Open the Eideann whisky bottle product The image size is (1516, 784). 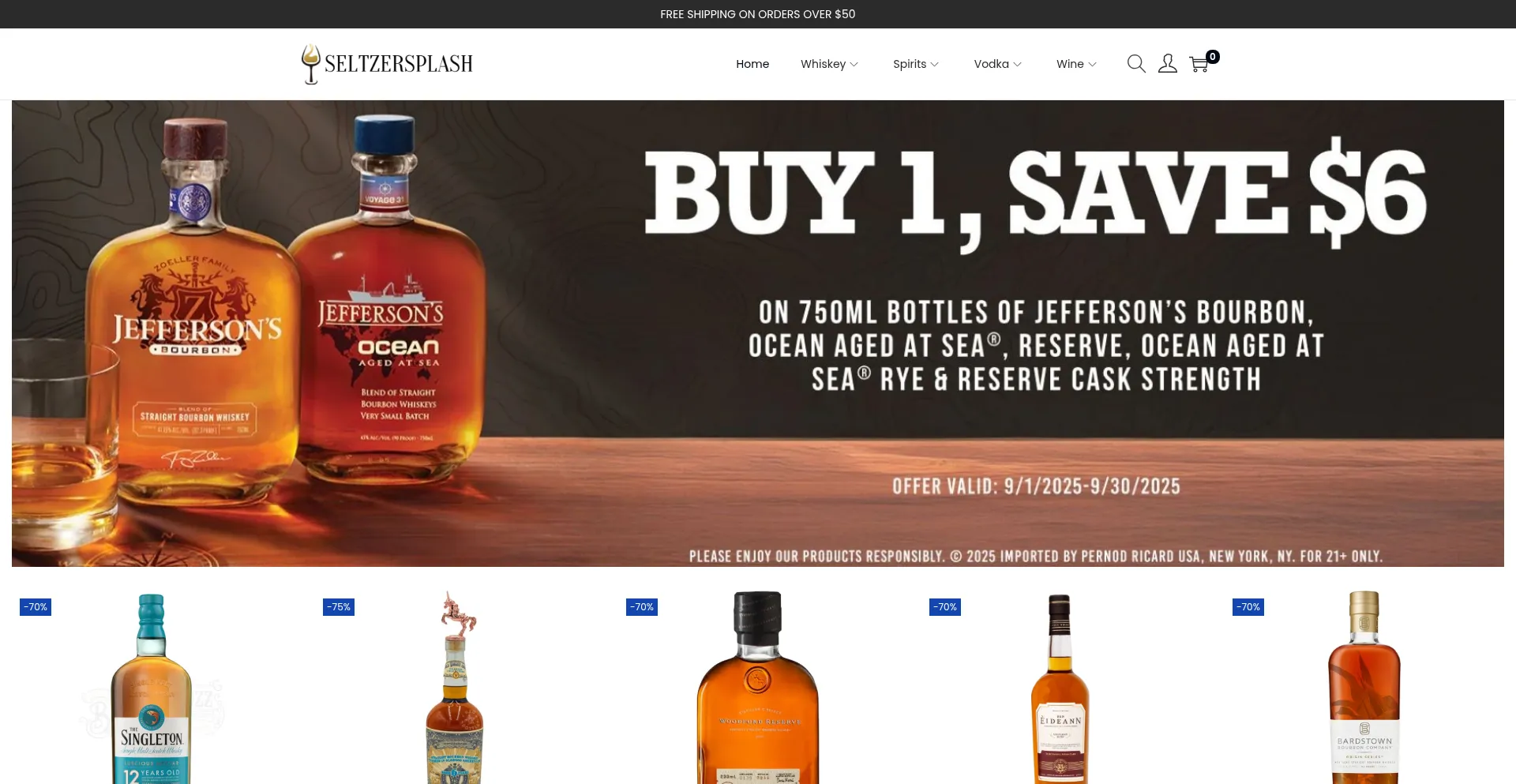(1060, 688)
